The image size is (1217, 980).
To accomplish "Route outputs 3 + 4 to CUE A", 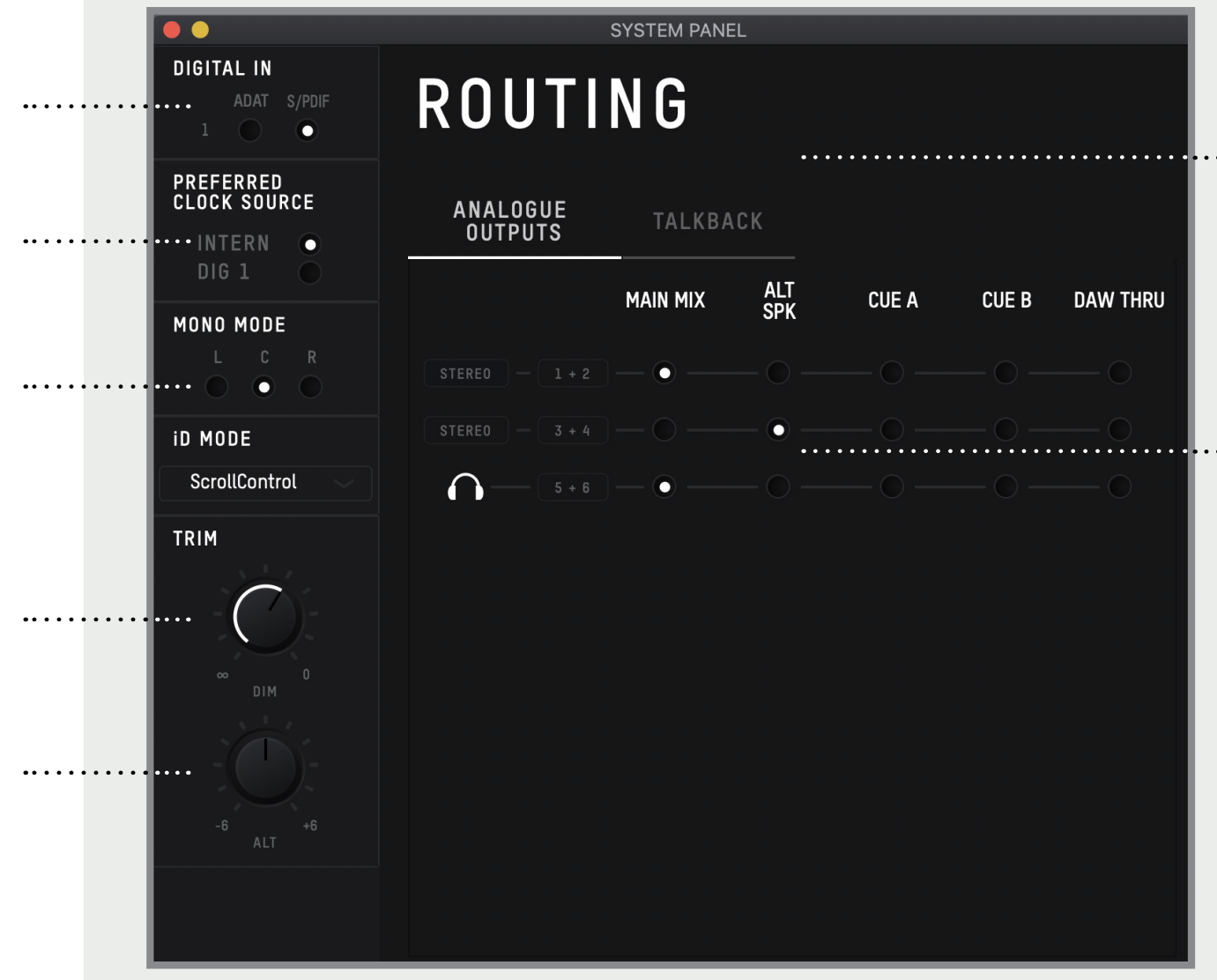I will 892,430.
